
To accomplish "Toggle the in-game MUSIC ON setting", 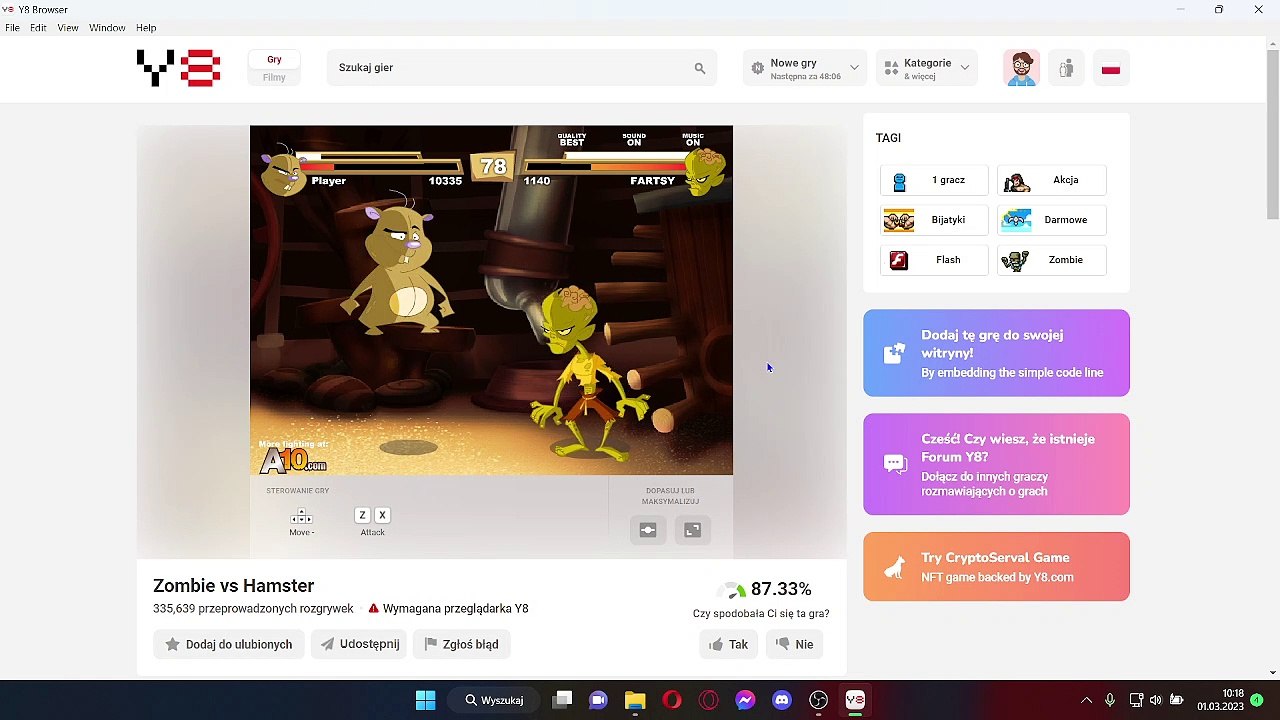I will click(693, 139).
